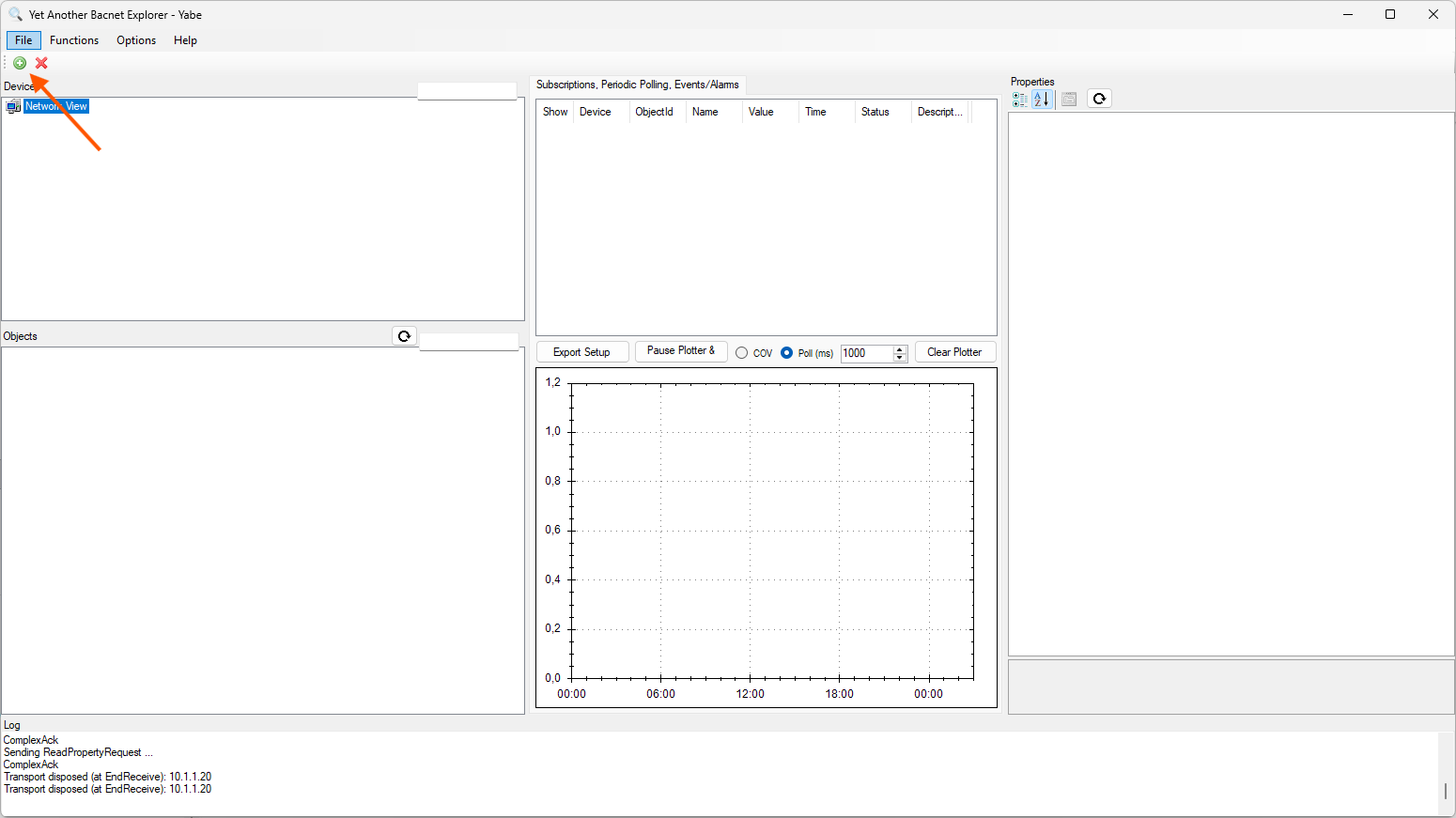This screenshot has width=1456, height=818.
Task: Click the Export Setup button
Action: [x=581, y=352]
